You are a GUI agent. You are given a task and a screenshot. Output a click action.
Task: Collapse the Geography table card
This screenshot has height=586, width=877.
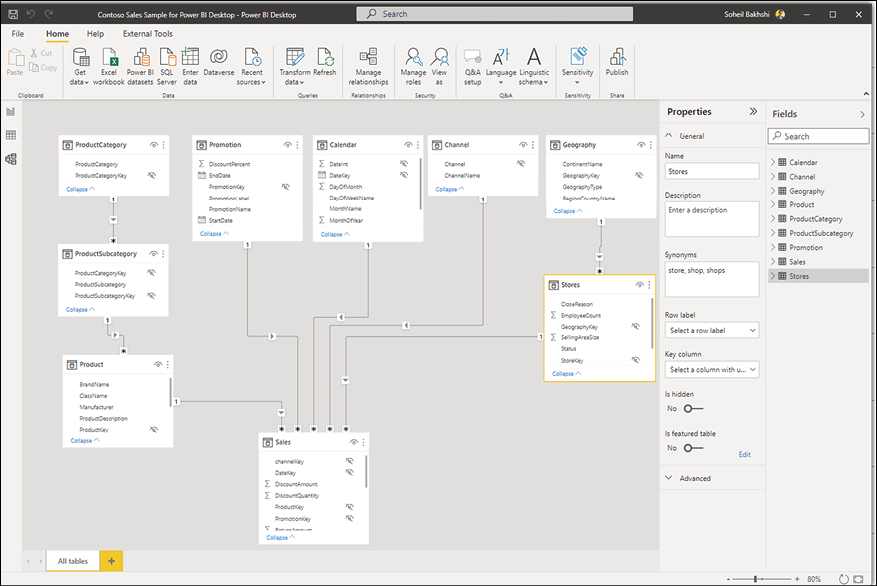tap(568, 211)
